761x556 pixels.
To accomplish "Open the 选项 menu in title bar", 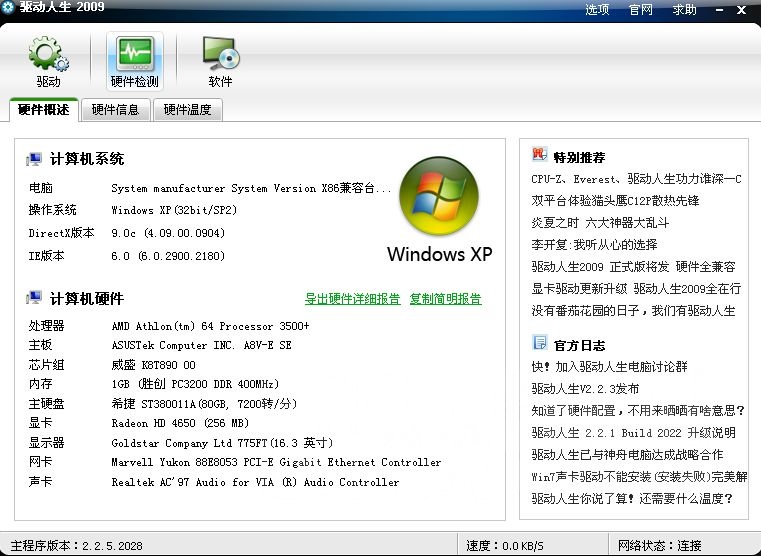I will 597,10.
